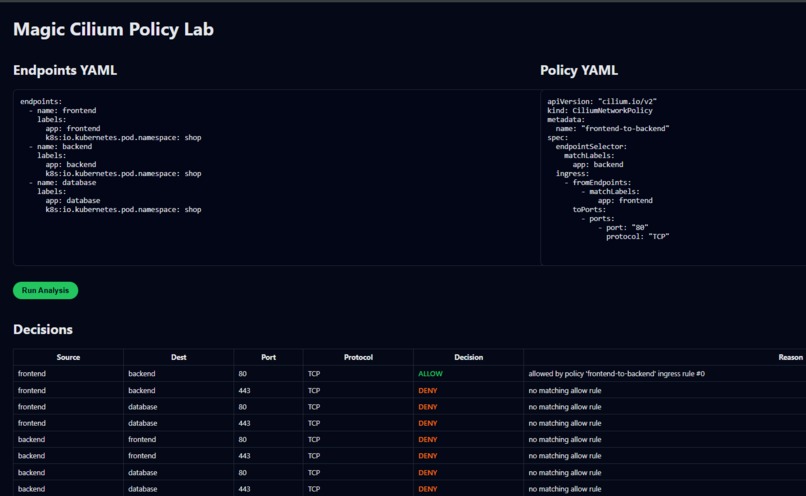
Task: Click the 'kind: CiliumNetworkPolicy' line
Action: point(600,111)
